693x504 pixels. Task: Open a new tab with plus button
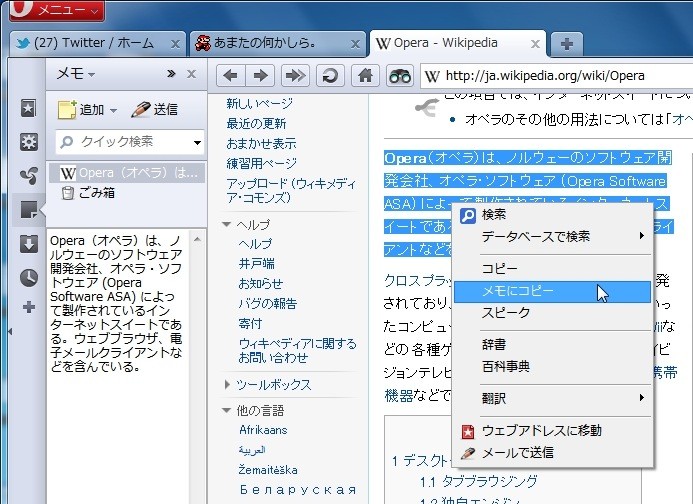(567, 44)
